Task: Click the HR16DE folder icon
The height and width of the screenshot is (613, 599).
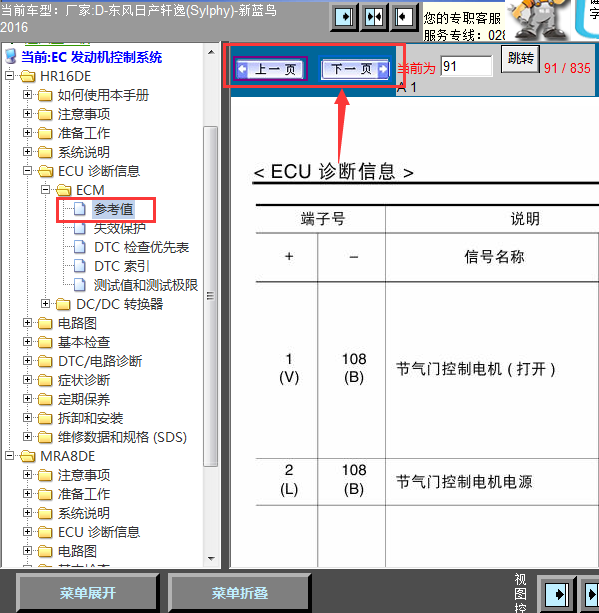Action: click(28, 76)
